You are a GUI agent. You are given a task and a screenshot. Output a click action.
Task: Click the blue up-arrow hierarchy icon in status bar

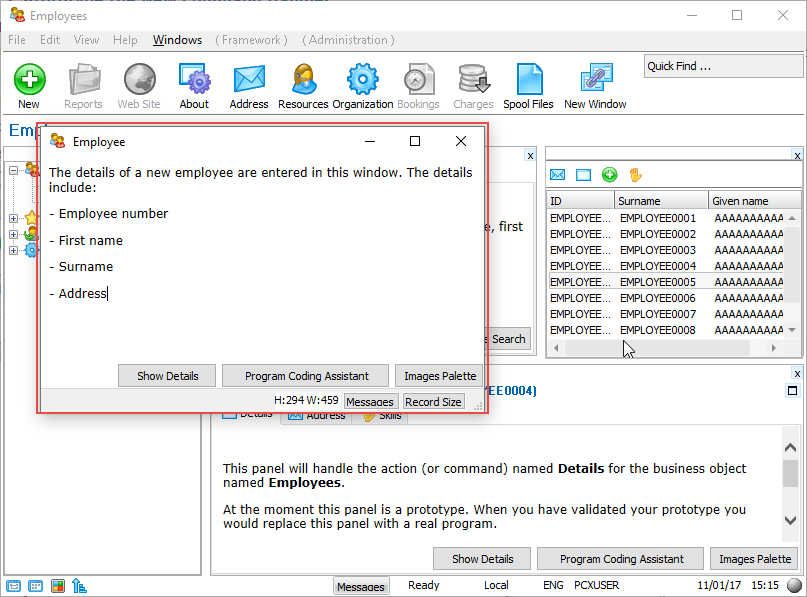pos(79,586)
